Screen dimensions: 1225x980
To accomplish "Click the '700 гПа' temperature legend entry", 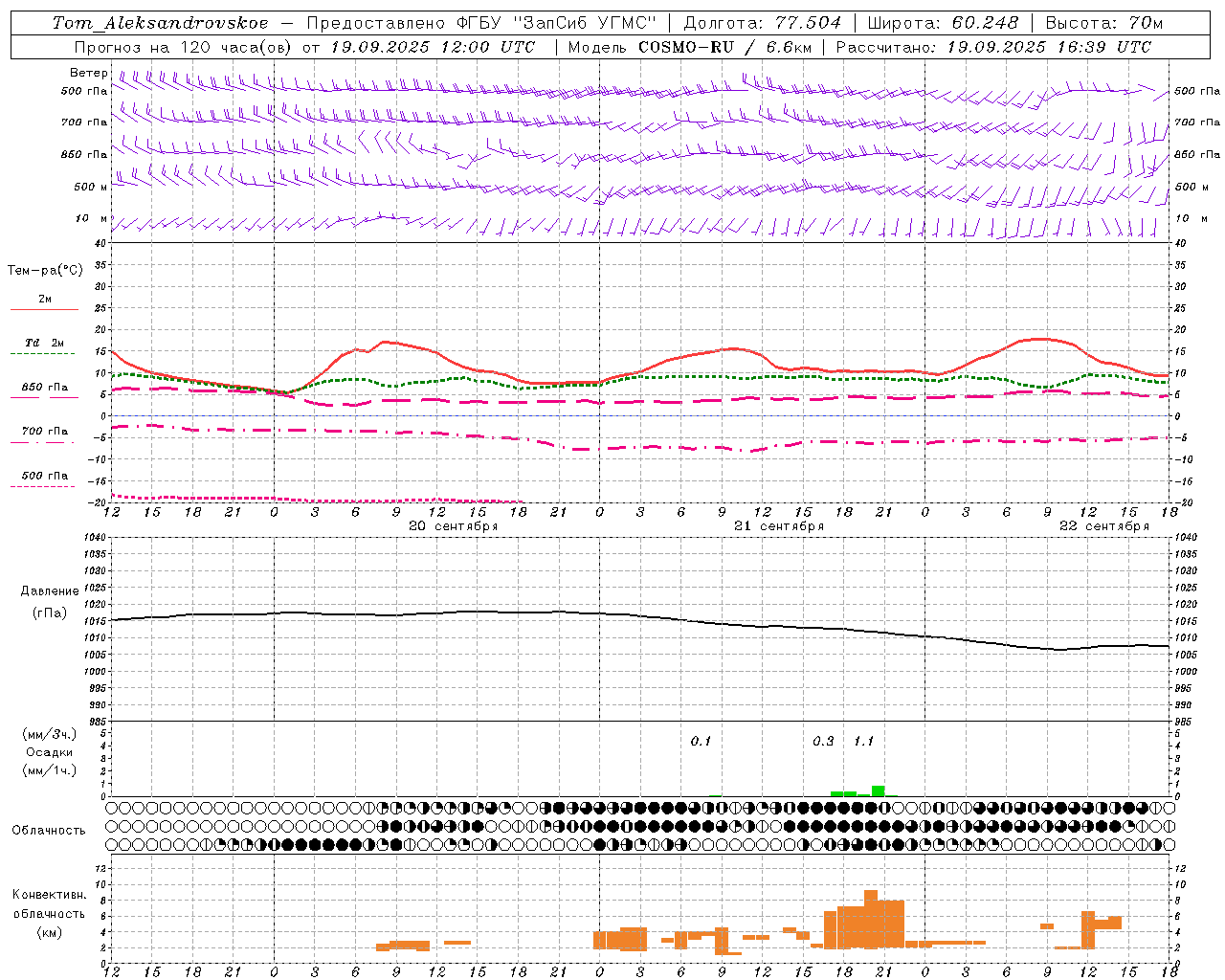I will (45, 432).
